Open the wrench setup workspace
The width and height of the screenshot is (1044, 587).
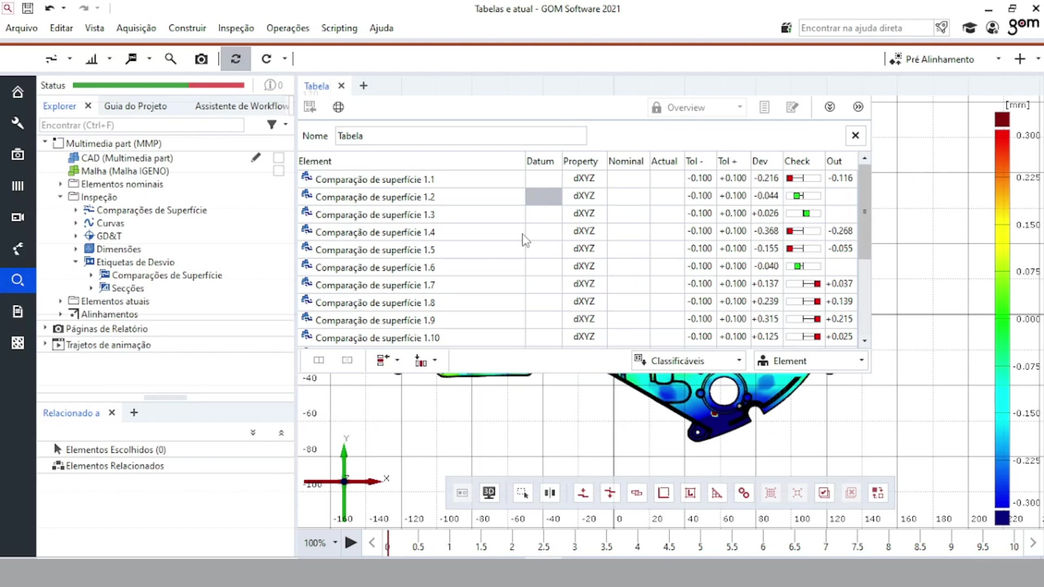coord(18,123)
